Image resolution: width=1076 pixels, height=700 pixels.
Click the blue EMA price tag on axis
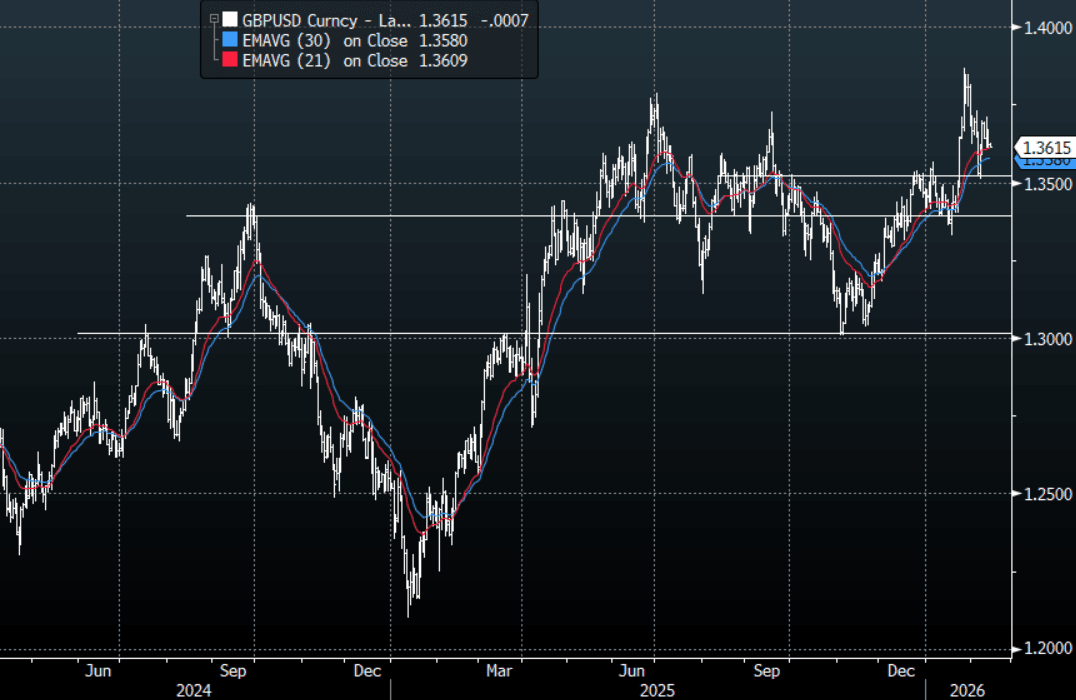(1045, 161)
